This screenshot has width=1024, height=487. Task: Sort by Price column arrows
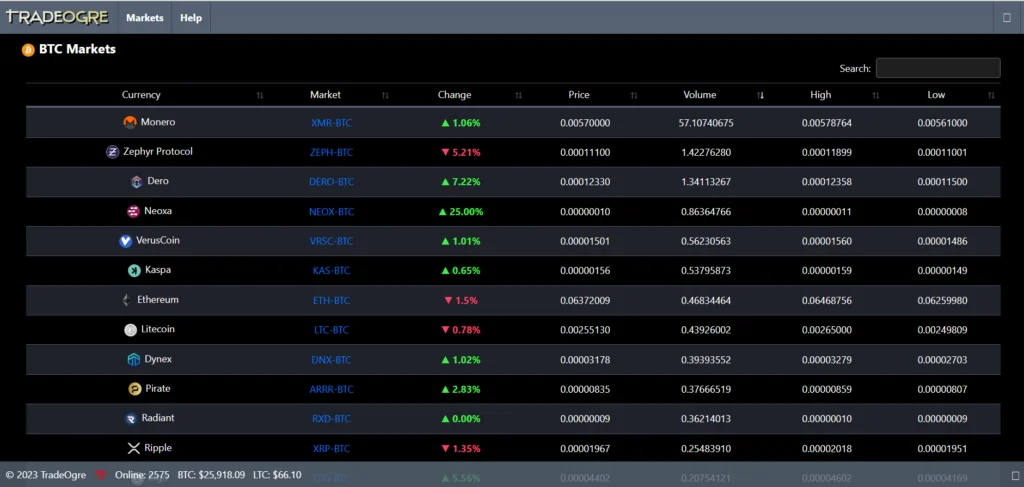click(x=634, y=95)
